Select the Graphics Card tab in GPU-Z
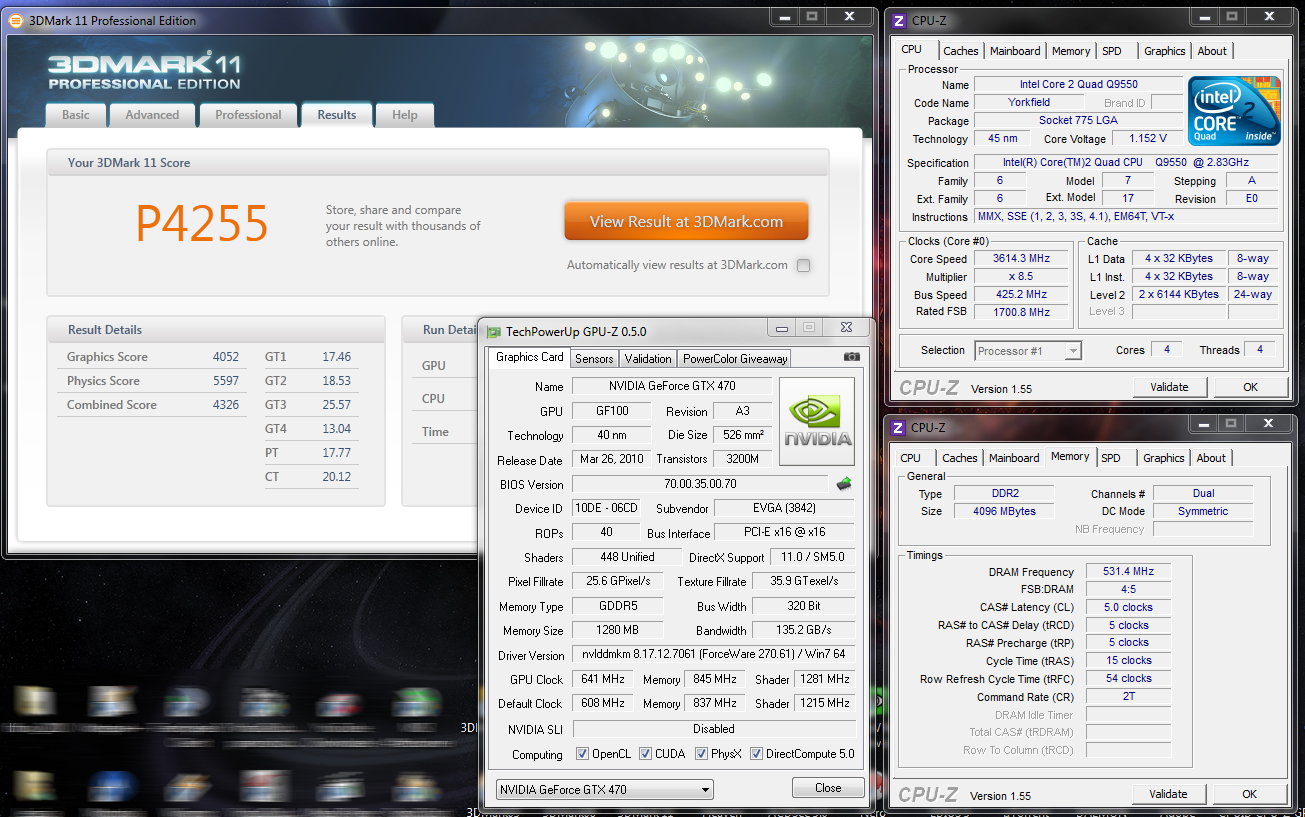1305x817 pixels. coord(530,357)
